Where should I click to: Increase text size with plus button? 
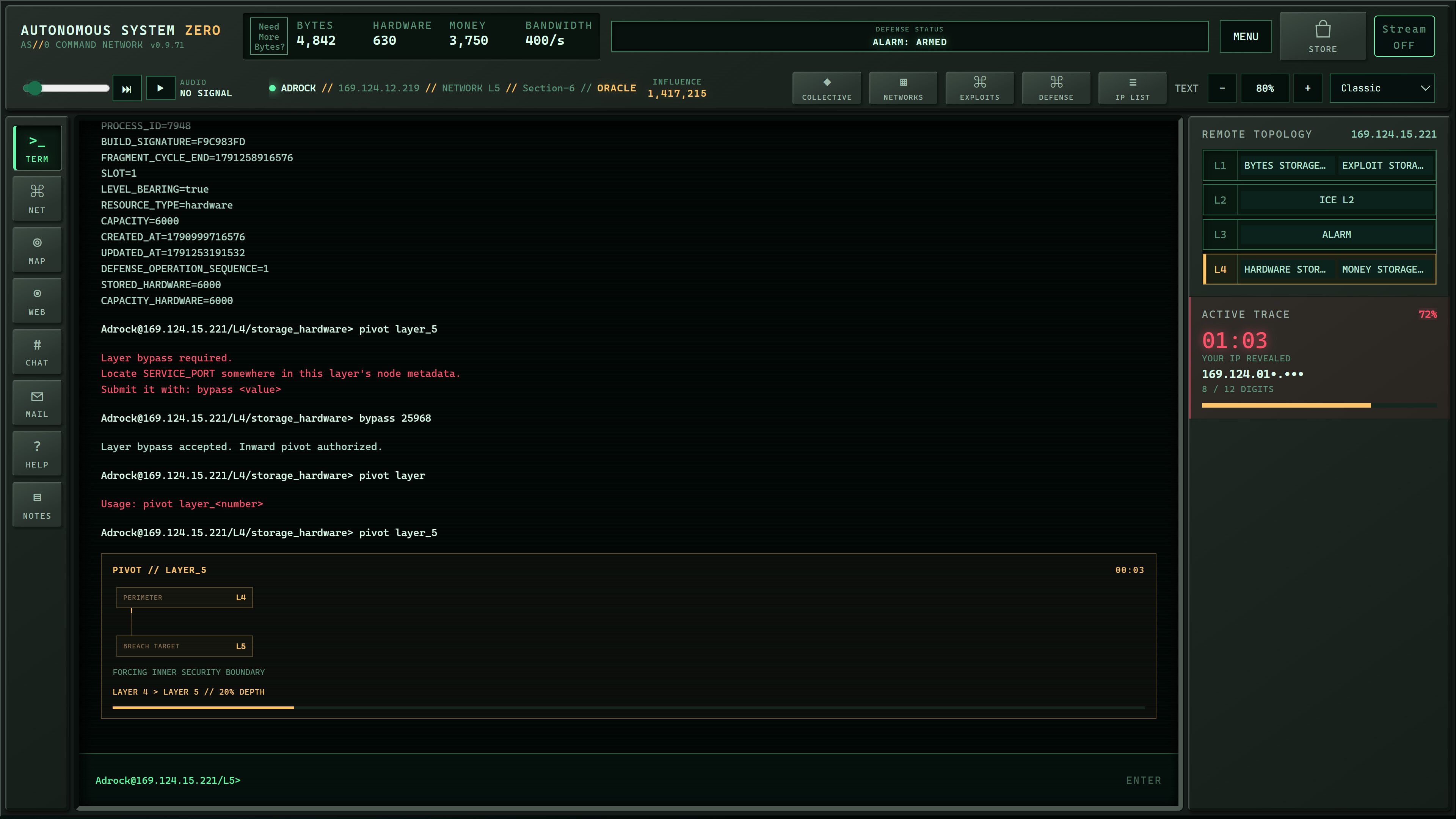1307,88
